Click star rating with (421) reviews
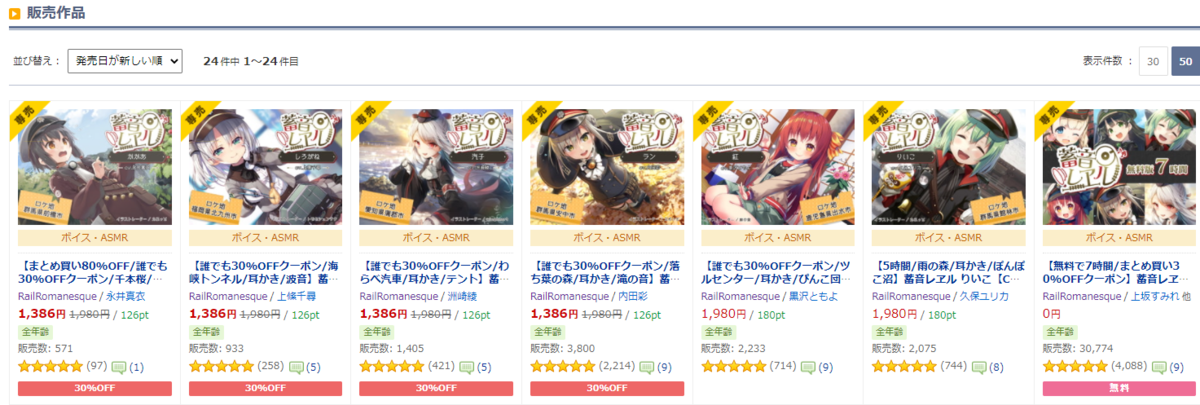This screenshot has height=405, width=1200. tap(392, 367)
